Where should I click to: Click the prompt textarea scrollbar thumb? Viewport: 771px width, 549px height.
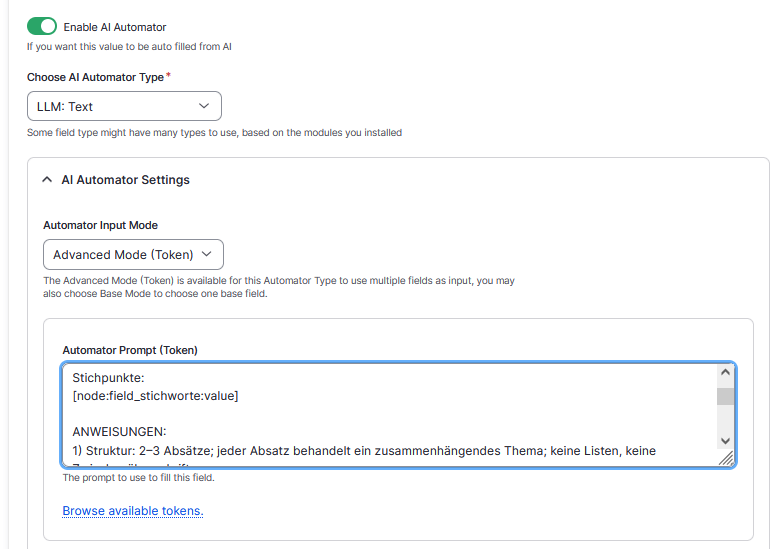(x=725, y=397)
